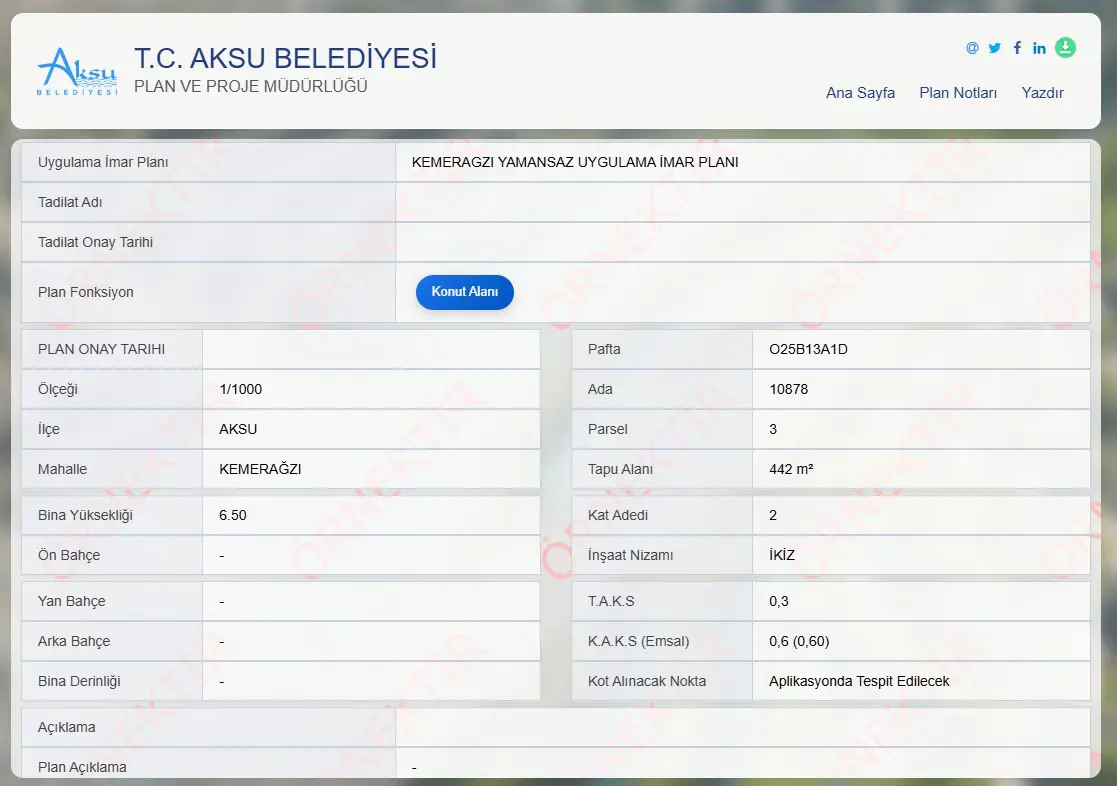Open the LinkedIn icon

(1039, 48)
